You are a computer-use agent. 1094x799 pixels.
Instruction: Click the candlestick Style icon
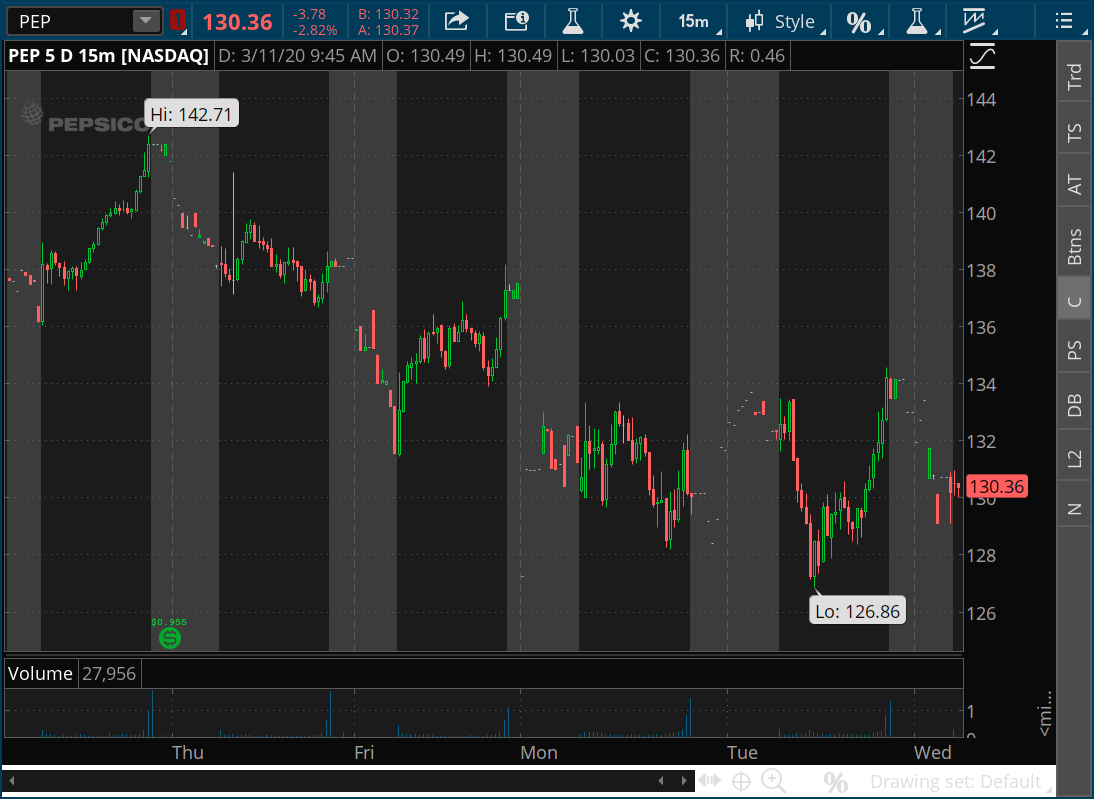(x=754, y=21)
